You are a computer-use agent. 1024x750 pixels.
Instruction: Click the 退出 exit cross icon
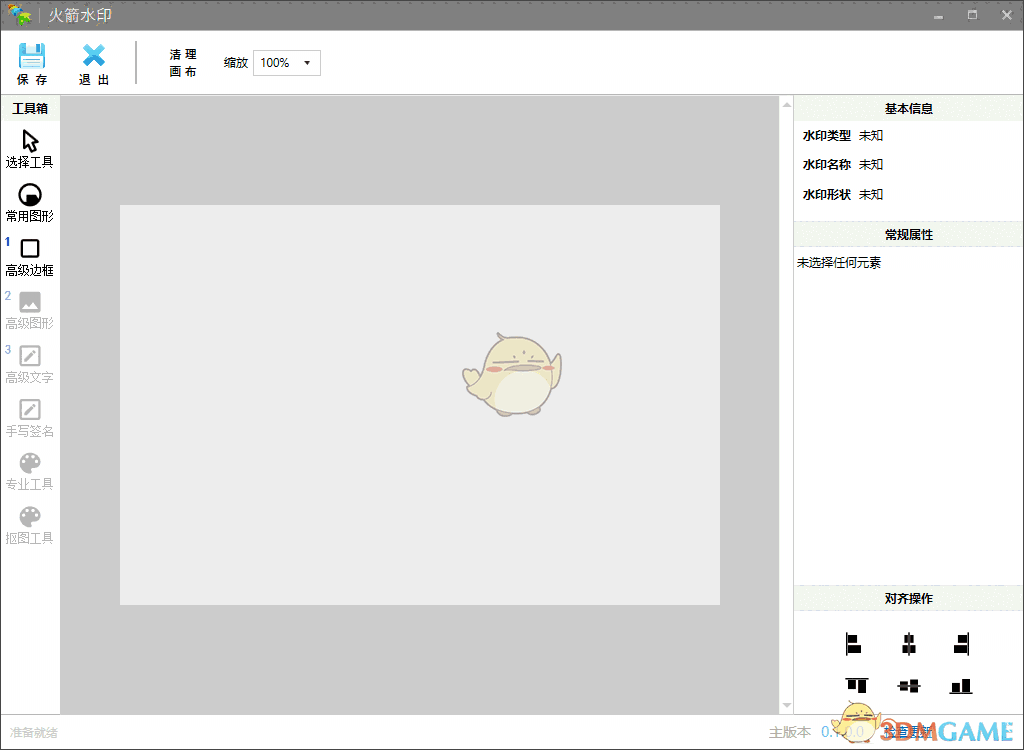(93, 57)
